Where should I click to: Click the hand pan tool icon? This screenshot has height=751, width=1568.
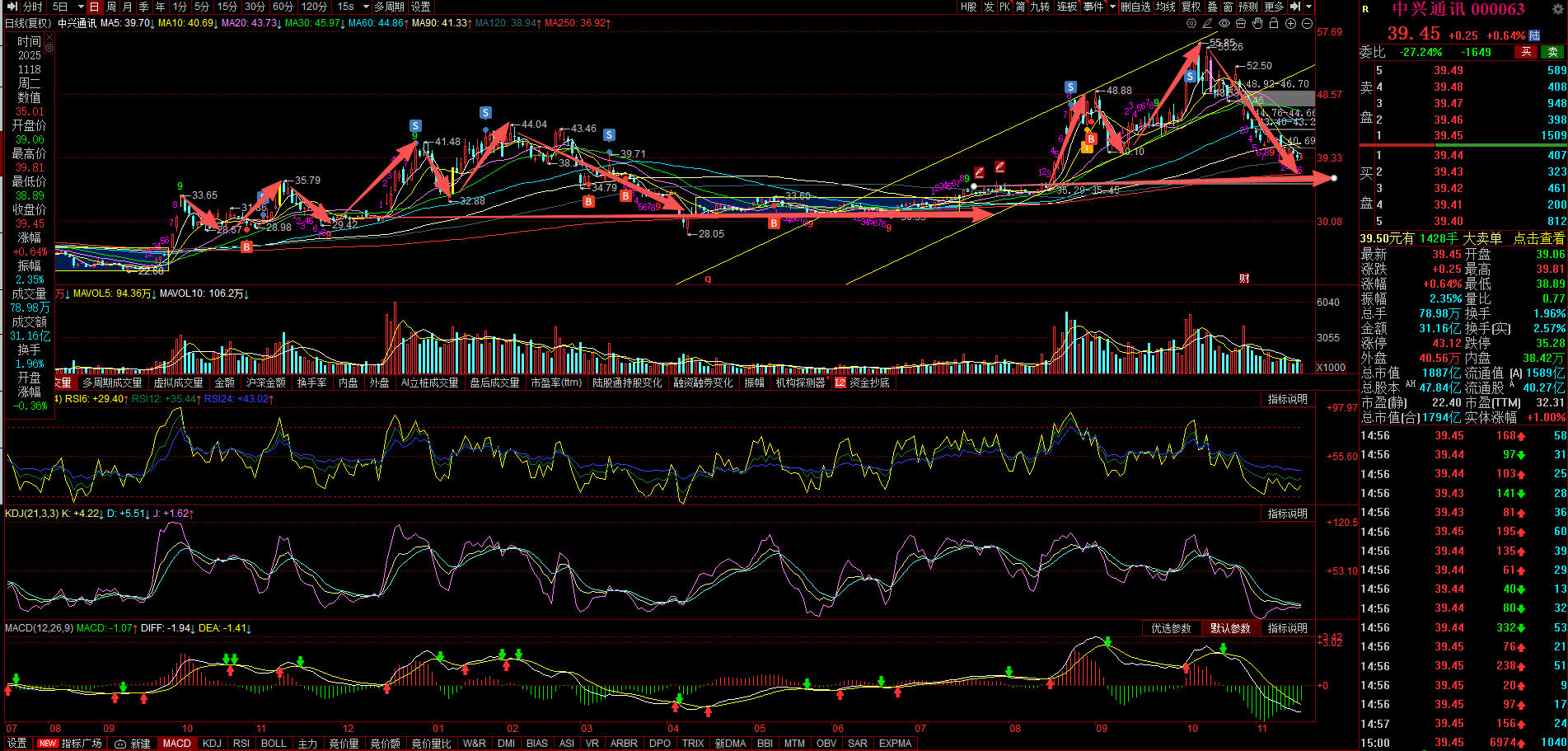(1257, 23)
